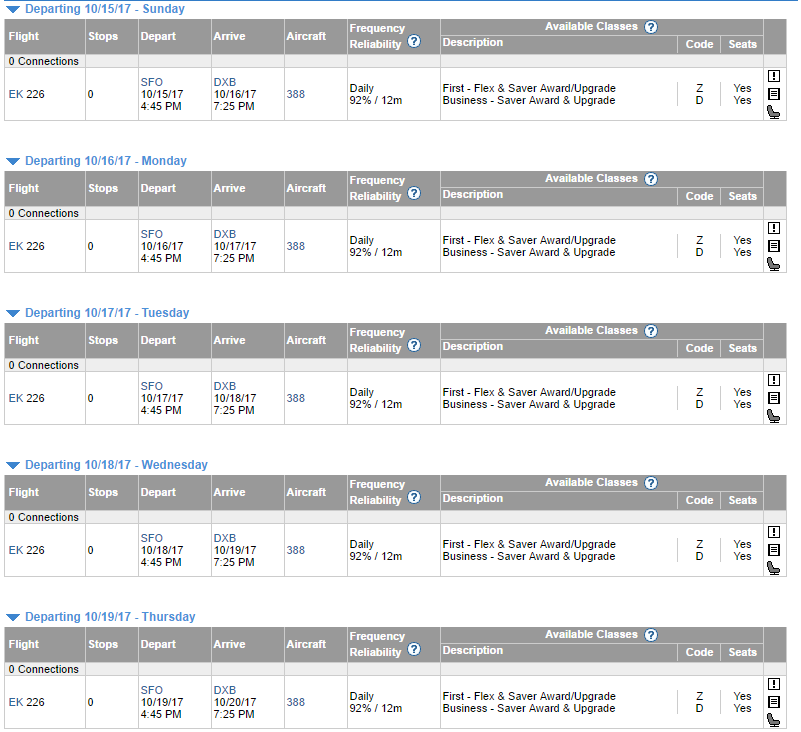Screen dimensions: 801x732
Task: Click DXB airport link arriving 10/18/17
Action: tap(225, 386)
